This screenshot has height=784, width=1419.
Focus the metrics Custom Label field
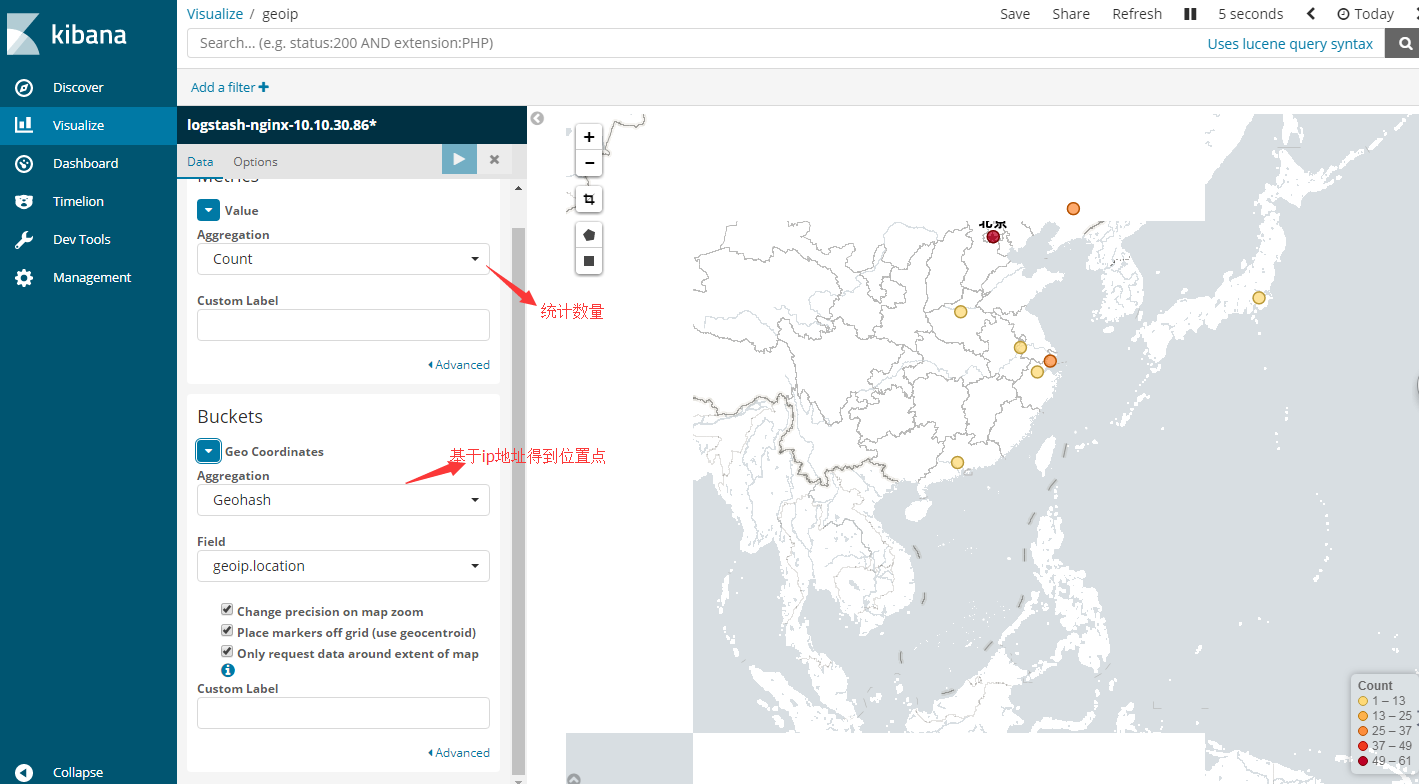(x=343, y=325)
